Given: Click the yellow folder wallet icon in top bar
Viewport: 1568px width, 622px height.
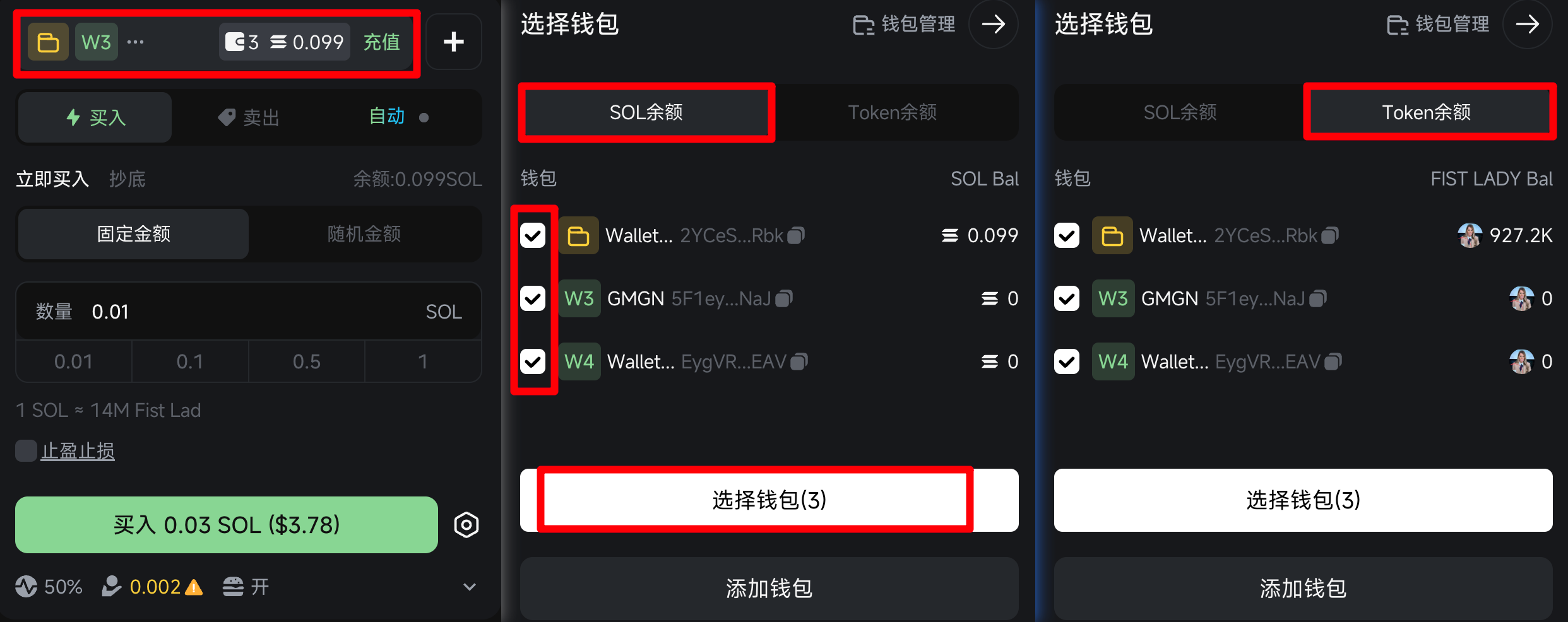Looking at the screenshot, I should tap(49, 42).
